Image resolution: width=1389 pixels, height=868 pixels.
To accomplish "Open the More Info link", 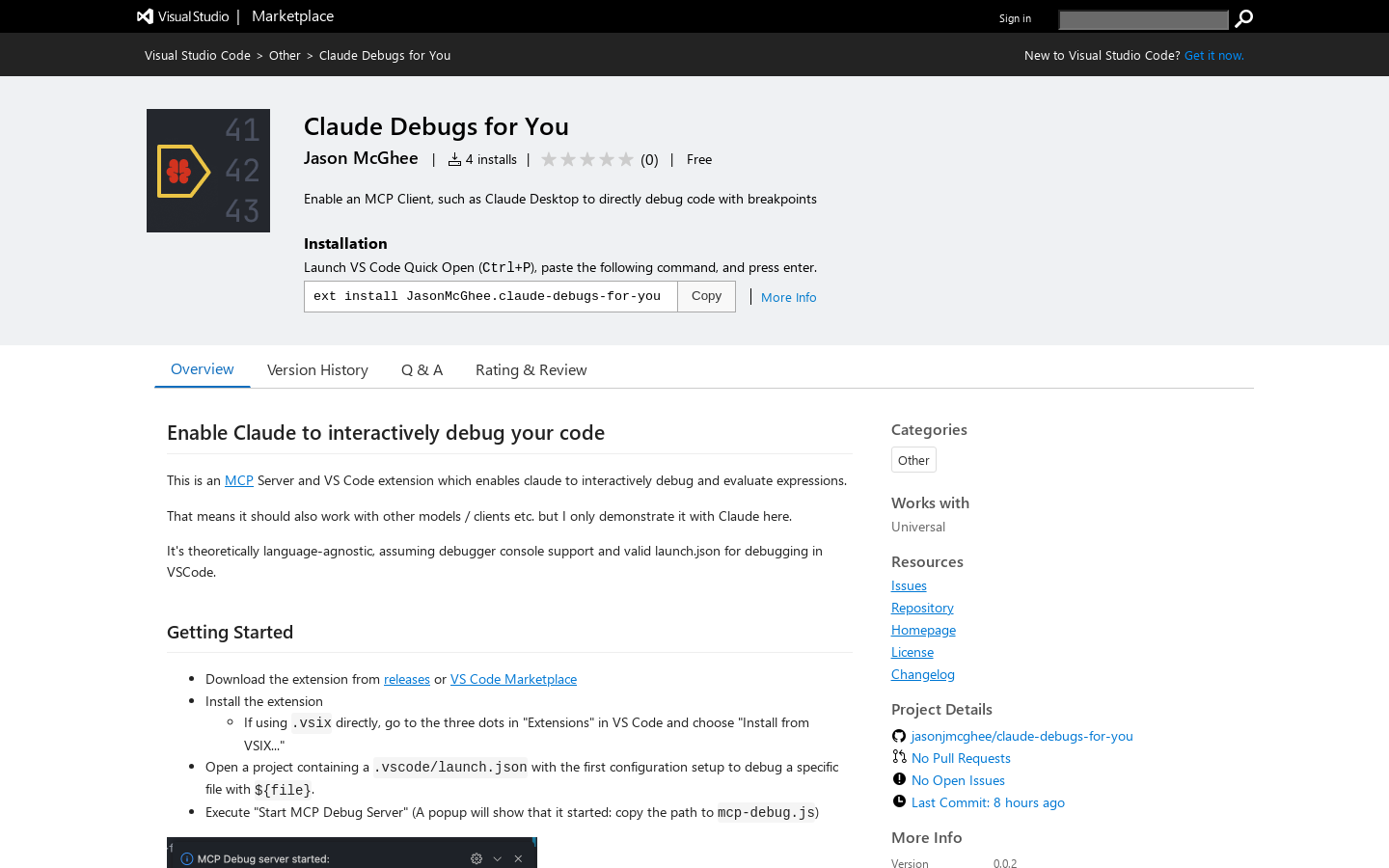I will pyautogui.click(x=788, y=297).
